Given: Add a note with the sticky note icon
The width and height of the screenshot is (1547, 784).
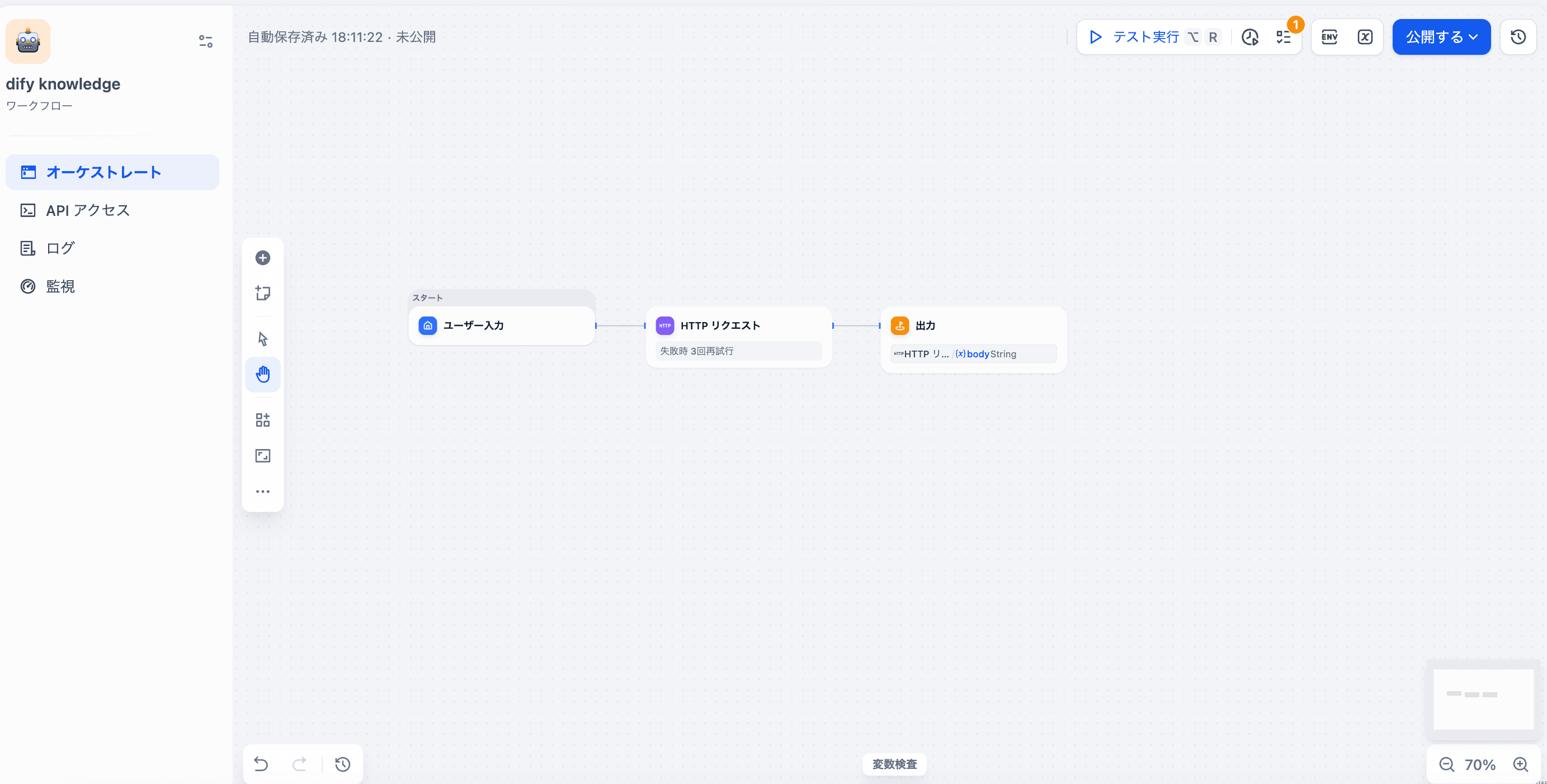Looking at the screenshot, I should [x=262, y=293].
